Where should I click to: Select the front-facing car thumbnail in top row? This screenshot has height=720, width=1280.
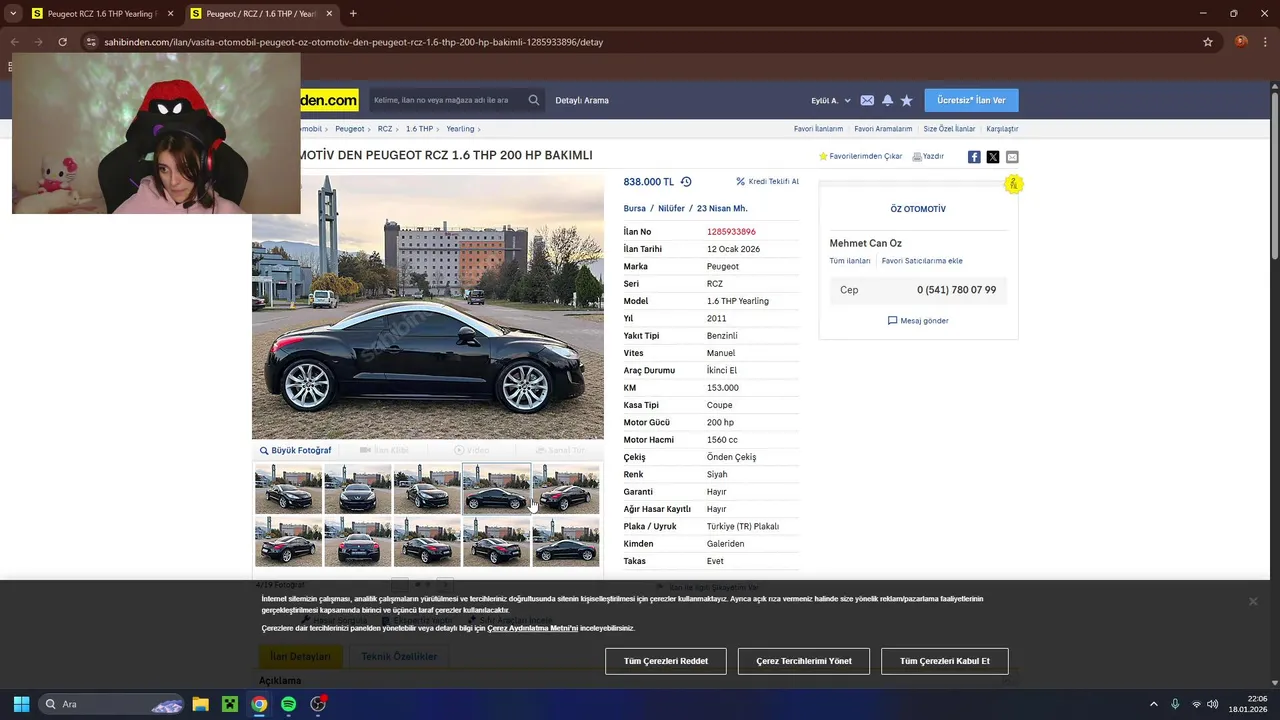[358, 489]
